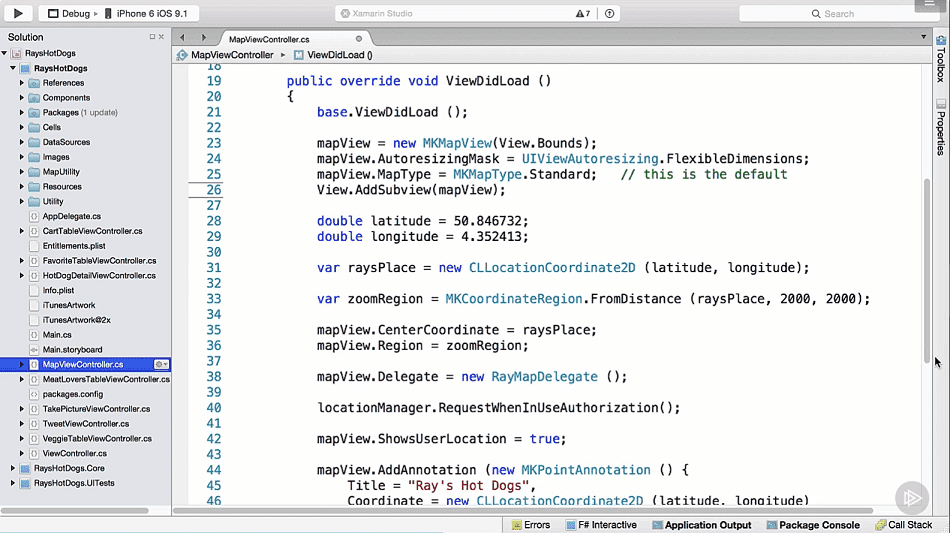Collapse the RaysHotDogs solution node

pyautogui.click(x=5, y=53)
